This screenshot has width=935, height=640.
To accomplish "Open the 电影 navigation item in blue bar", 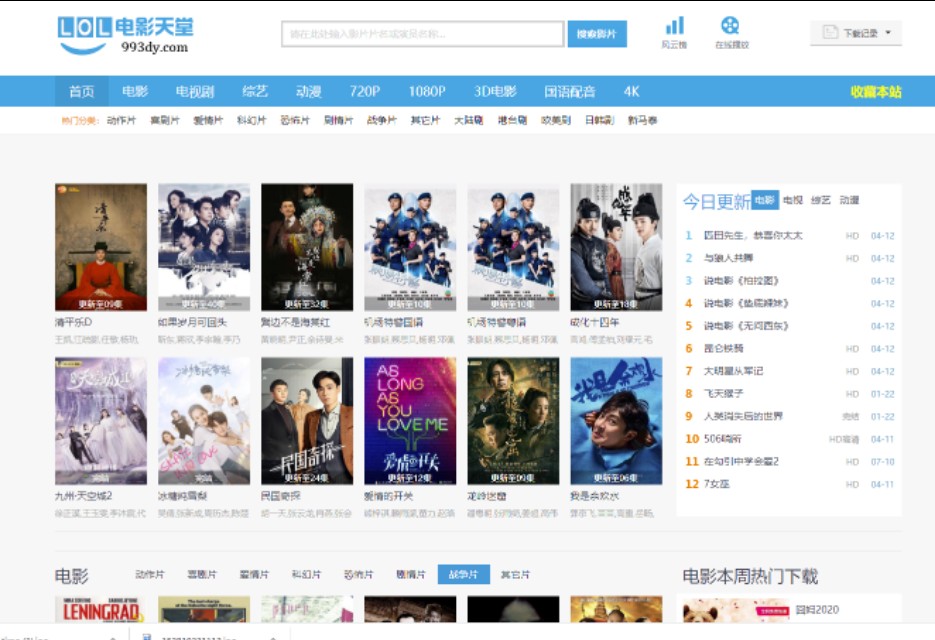I will [x=135, y=91].
